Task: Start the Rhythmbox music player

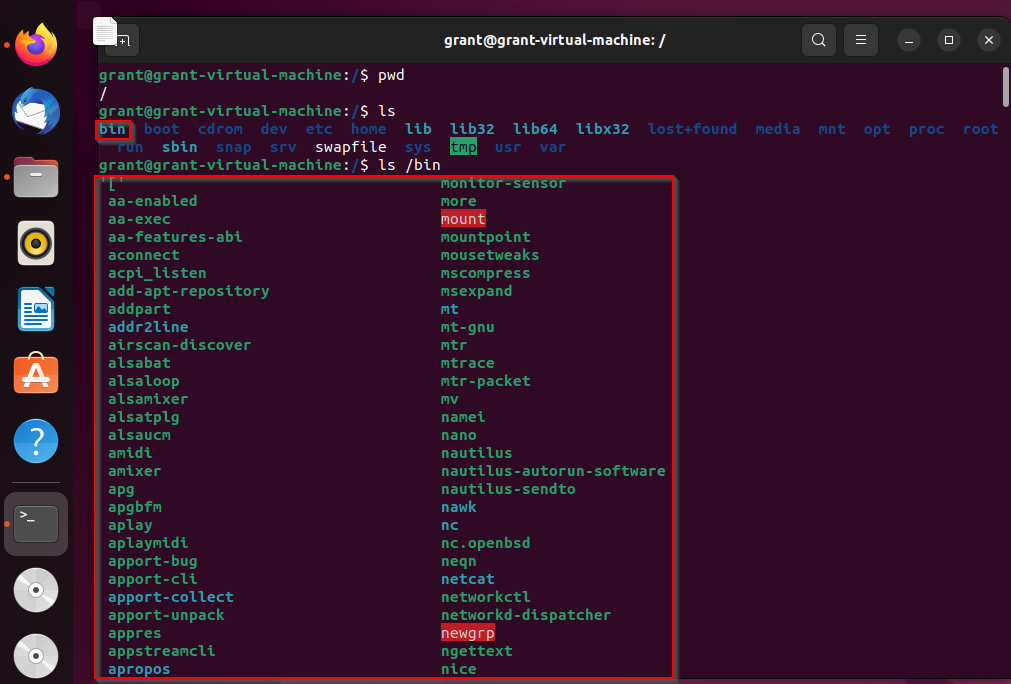Action: 36,243
